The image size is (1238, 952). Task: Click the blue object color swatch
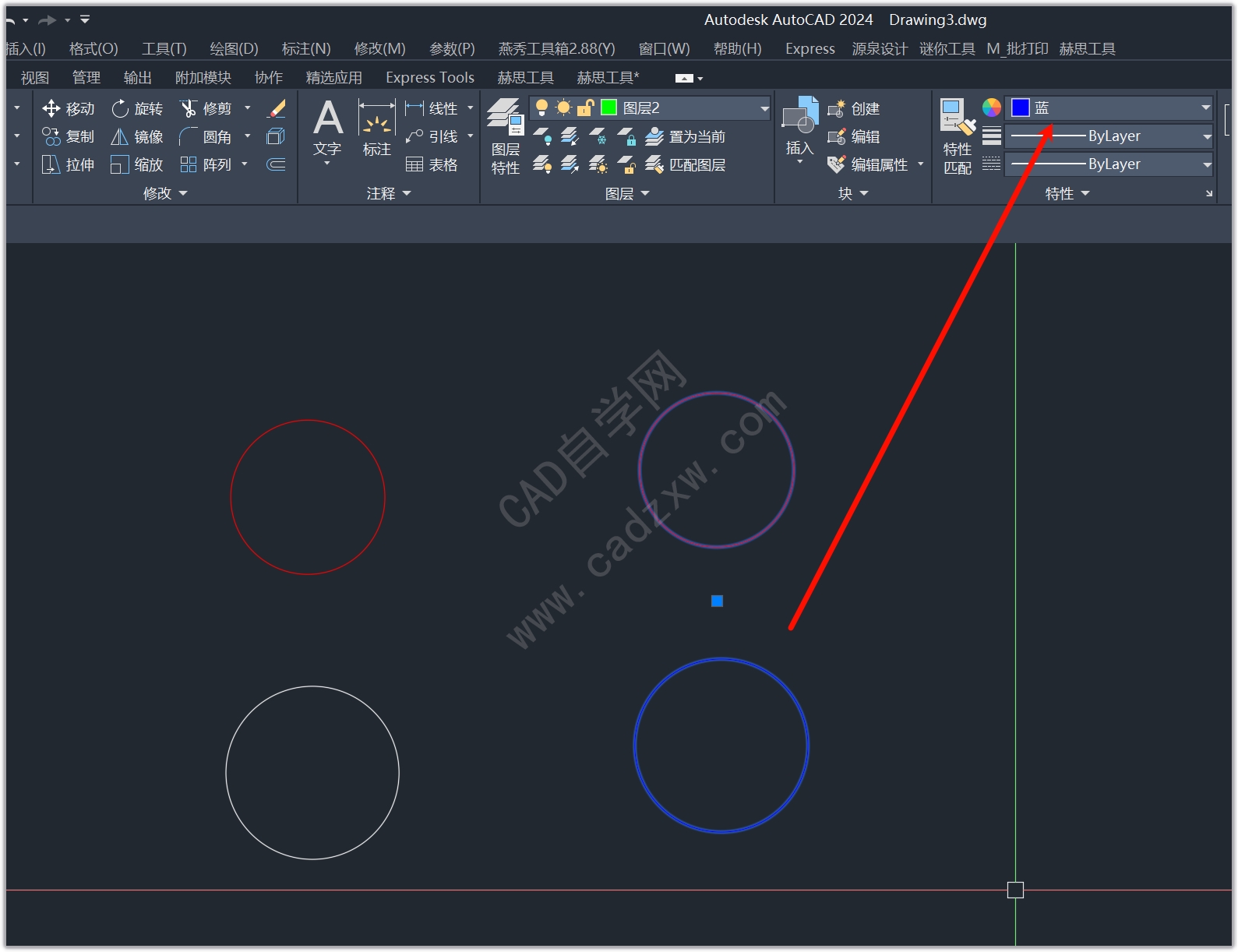[x=1020, y=108]
